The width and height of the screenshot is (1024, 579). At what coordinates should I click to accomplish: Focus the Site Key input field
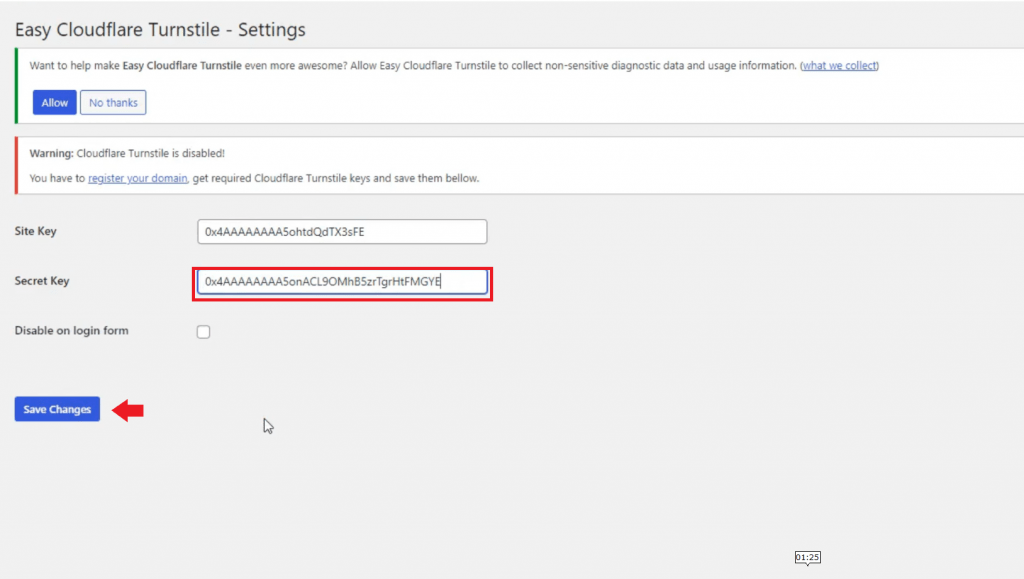pyautogui.click(x=342, y=232)
